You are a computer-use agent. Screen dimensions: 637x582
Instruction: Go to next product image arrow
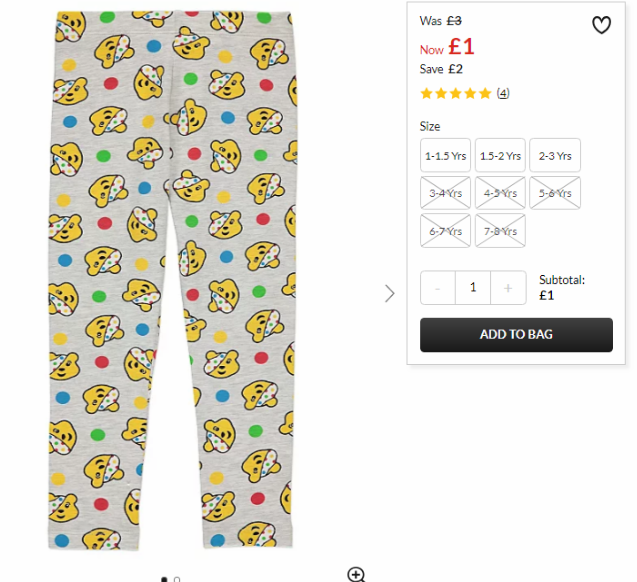click(389, 293)
